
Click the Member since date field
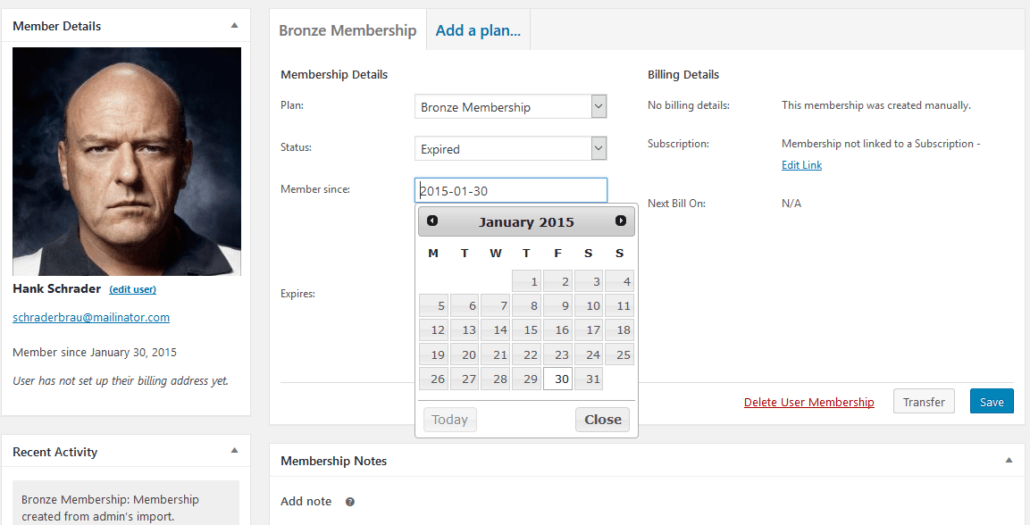point(510,191)
